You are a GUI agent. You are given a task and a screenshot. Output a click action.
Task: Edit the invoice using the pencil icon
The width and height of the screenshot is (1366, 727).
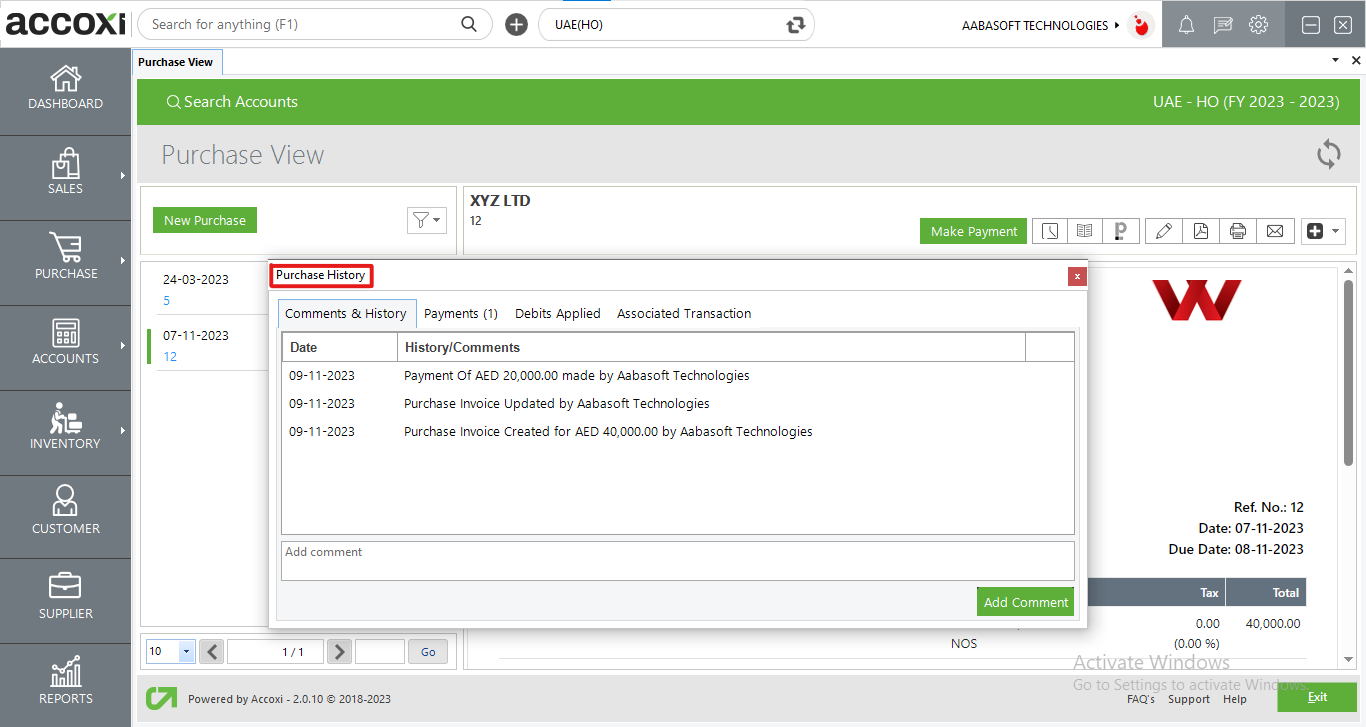pos(1163,230)
